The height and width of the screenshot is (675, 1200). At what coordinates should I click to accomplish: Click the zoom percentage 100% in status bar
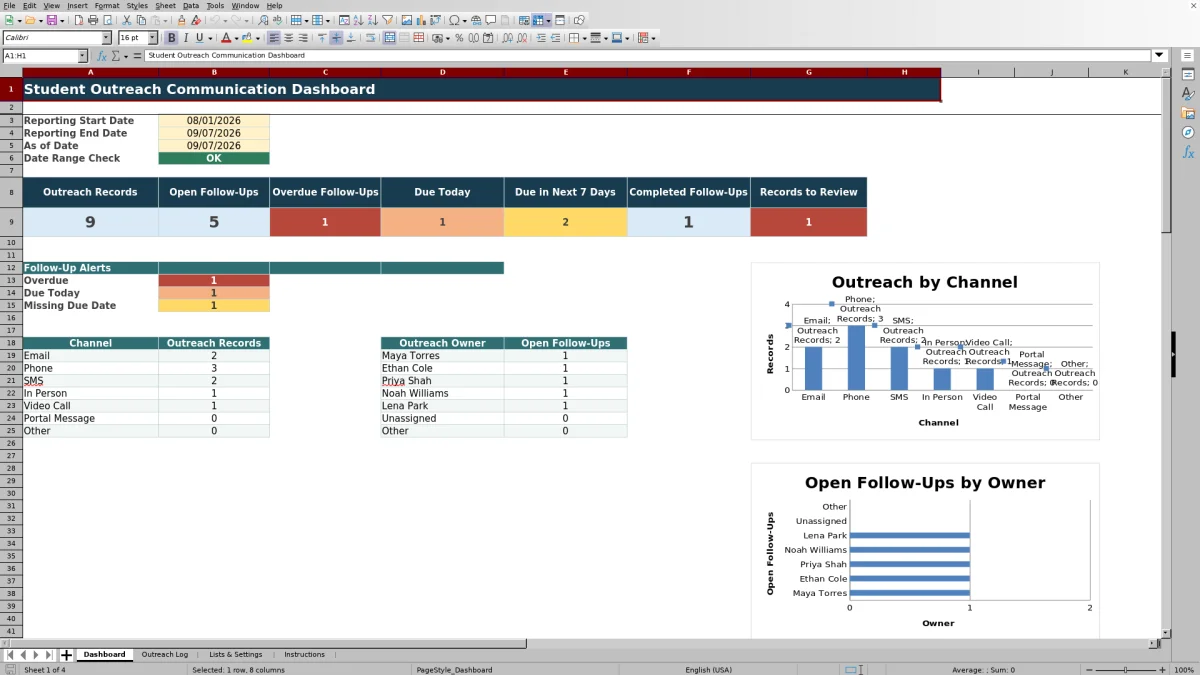(1184, 670)
